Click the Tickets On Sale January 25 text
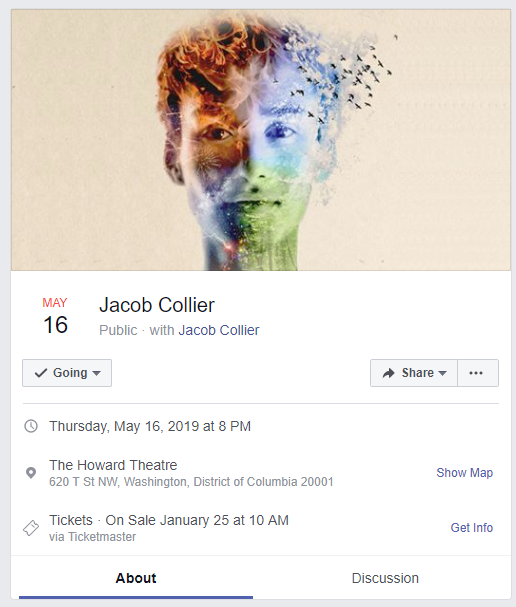This screenshot has width=516, height=607. point(169,520)
